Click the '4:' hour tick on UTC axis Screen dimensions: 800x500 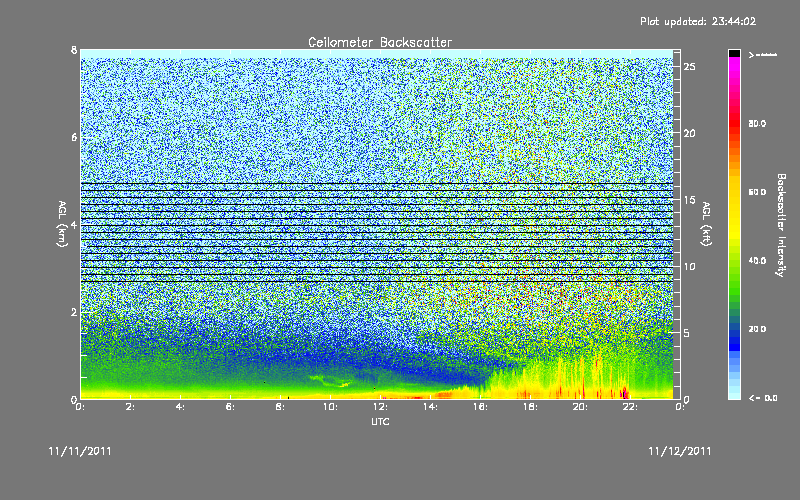click(181, 407)
